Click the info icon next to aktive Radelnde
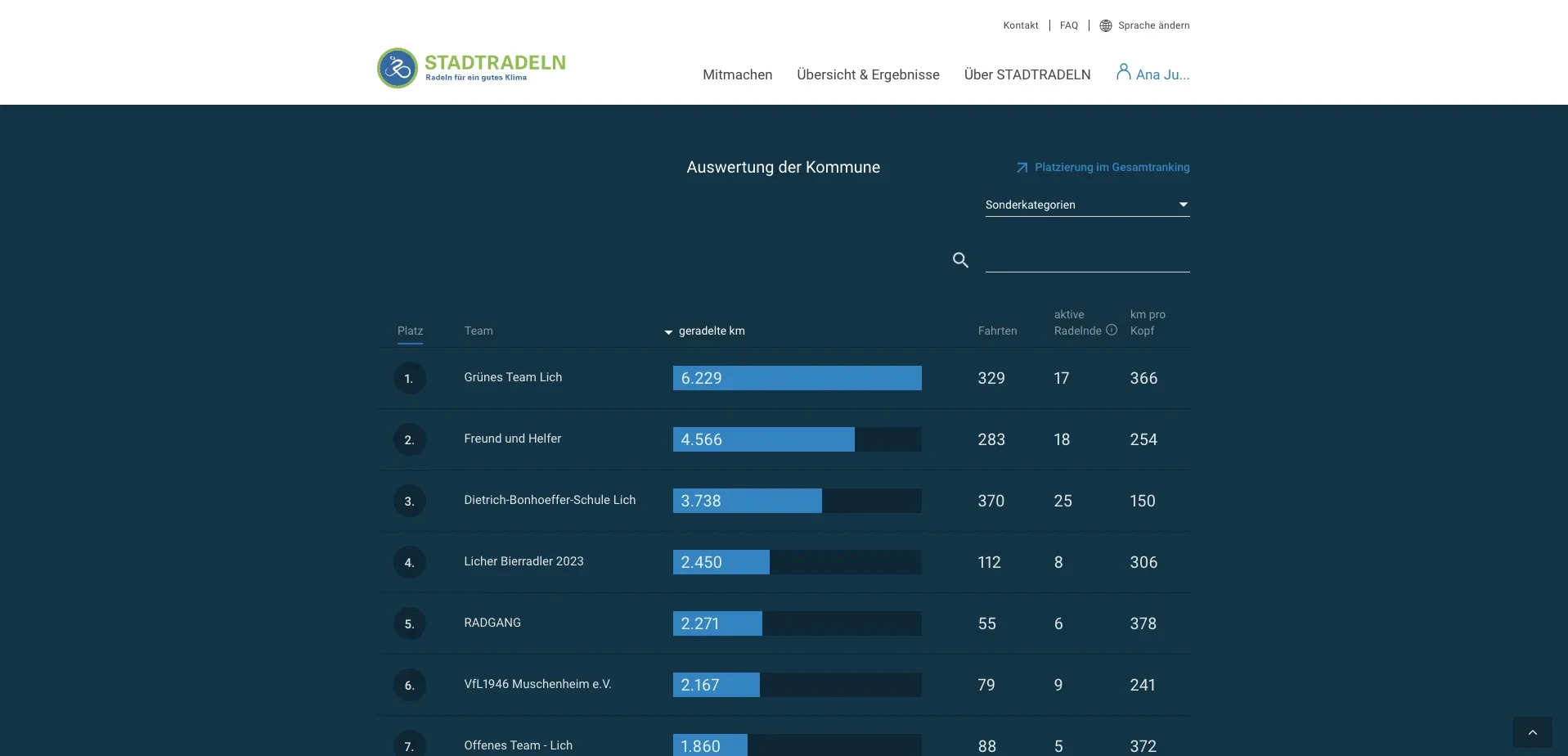The width and height of the screenshot is (1568, 756). (1111, 330)
